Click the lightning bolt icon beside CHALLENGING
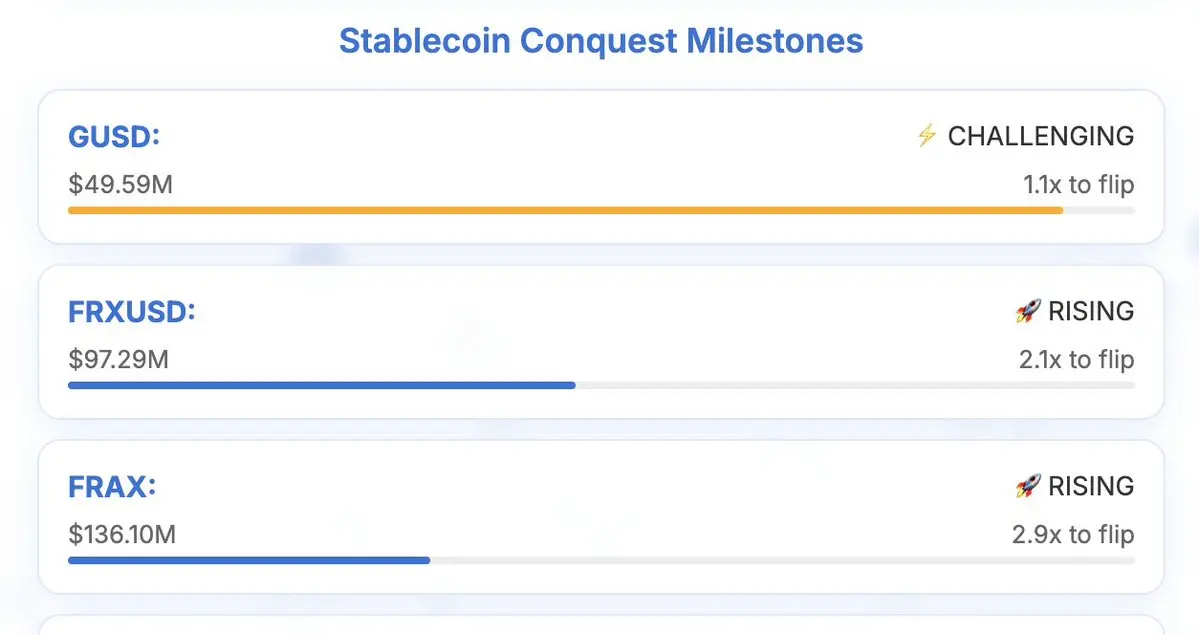Screen dimensions: 1199x635 click(x=927, y=135)
